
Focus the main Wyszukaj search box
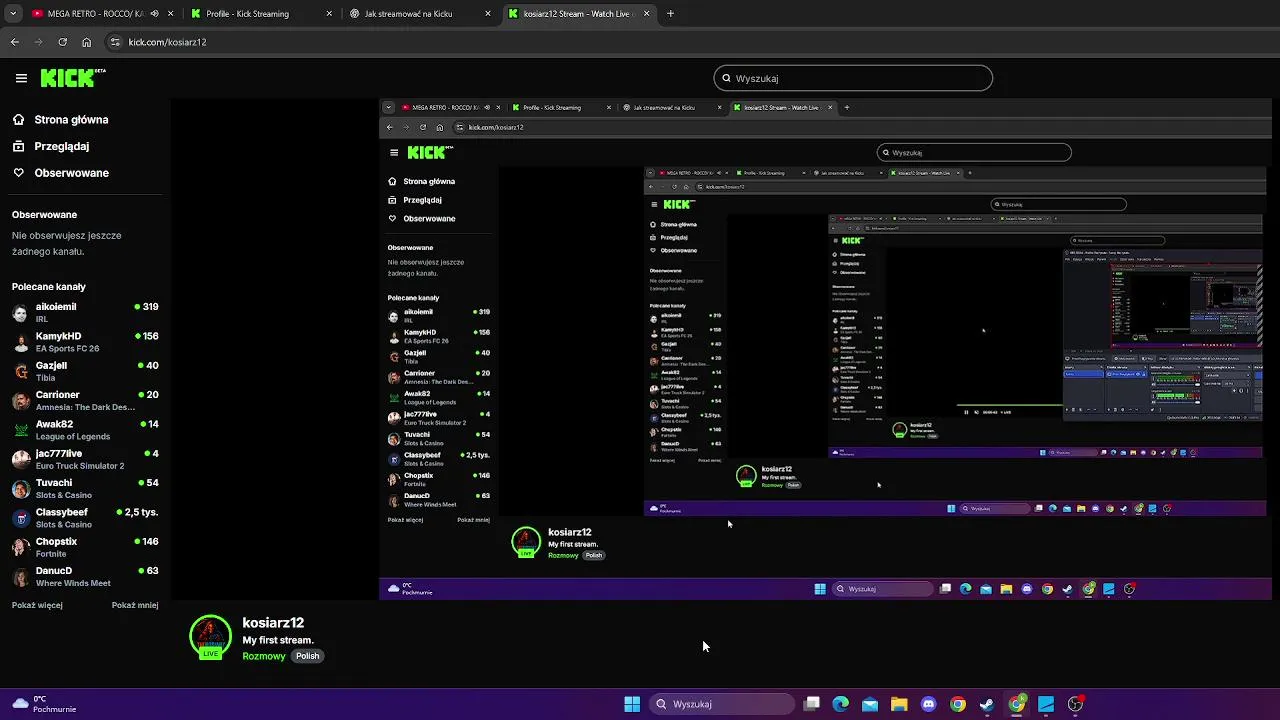[x=853, y=78]
